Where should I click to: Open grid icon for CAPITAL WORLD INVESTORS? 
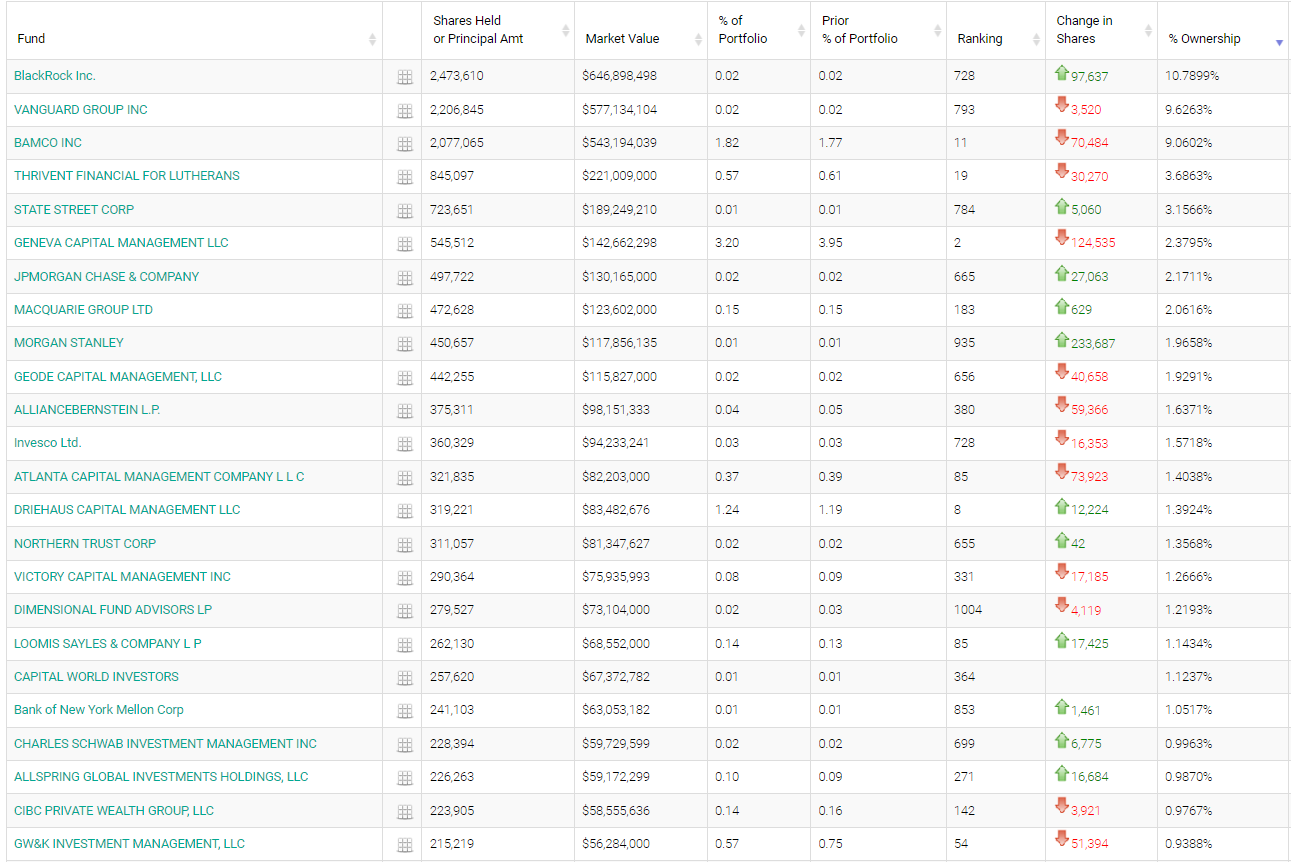(x=405, y=678)
